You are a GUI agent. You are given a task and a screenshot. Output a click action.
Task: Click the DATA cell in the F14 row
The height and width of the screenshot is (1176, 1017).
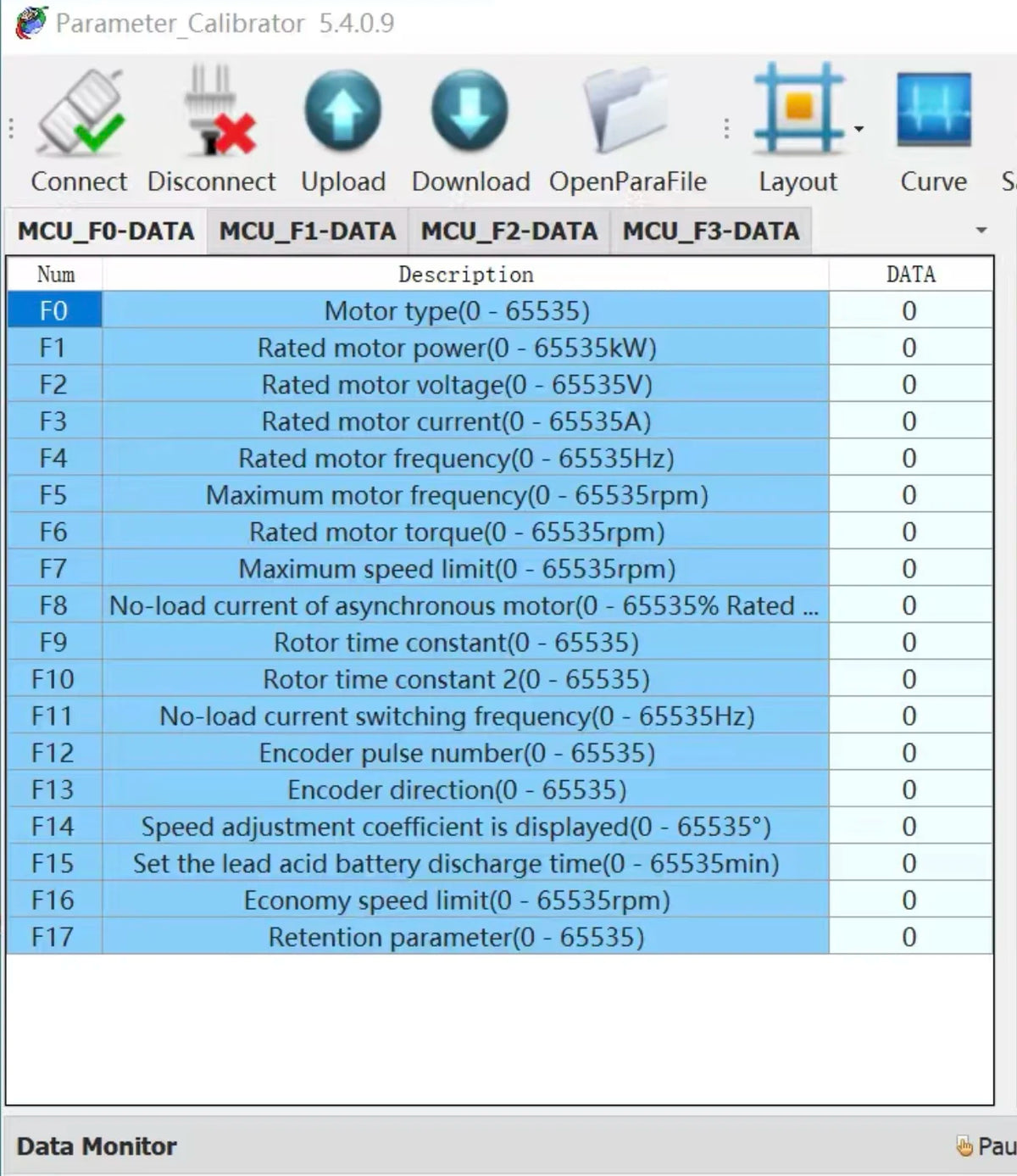tap(910, 827)
